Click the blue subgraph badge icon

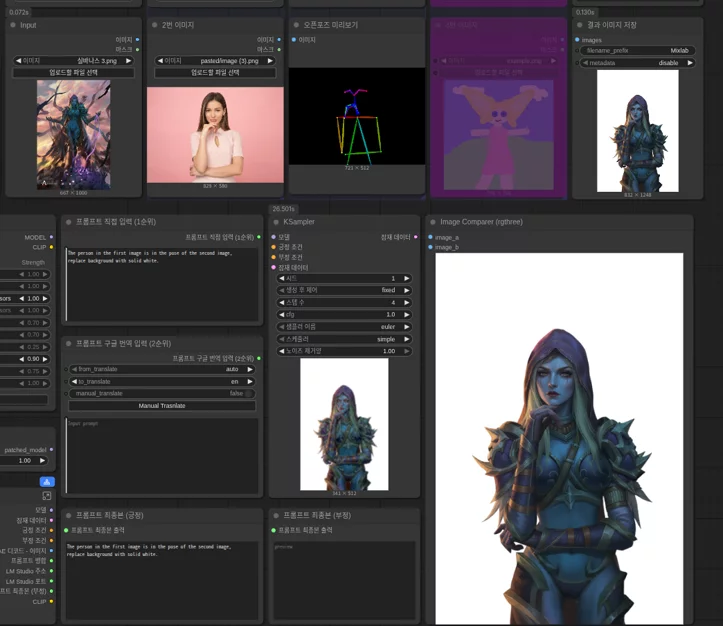point(47,482)
